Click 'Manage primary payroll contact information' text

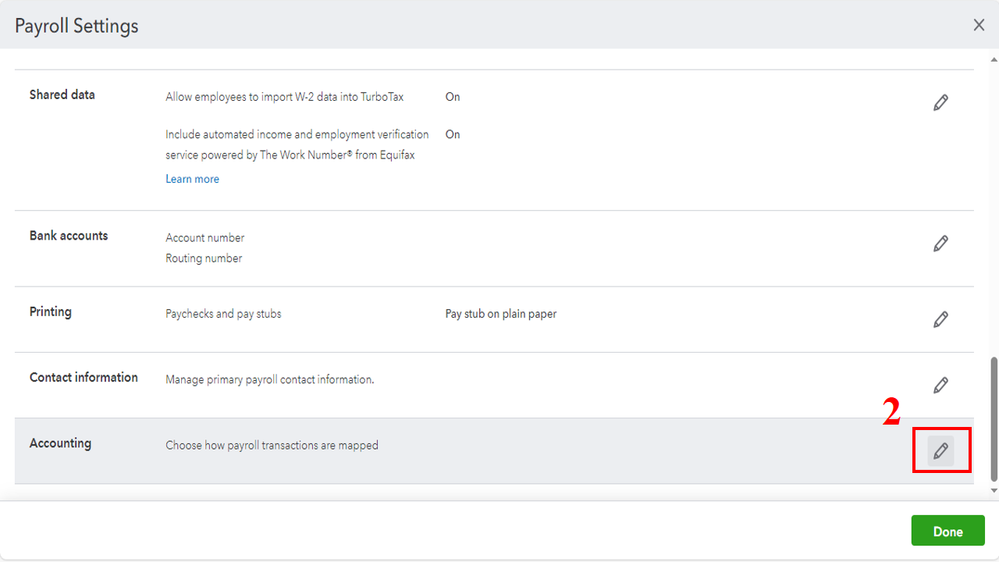coord(270,380)
